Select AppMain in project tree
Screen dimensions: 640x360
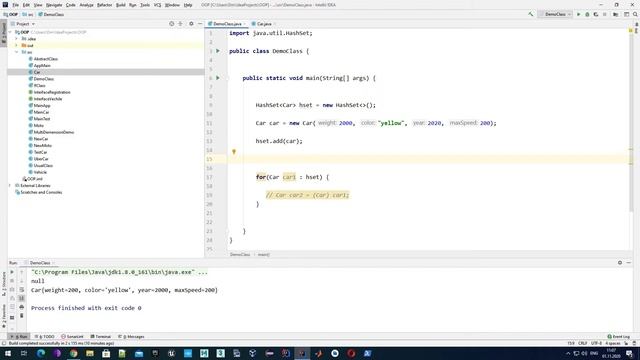coord(42,65)
